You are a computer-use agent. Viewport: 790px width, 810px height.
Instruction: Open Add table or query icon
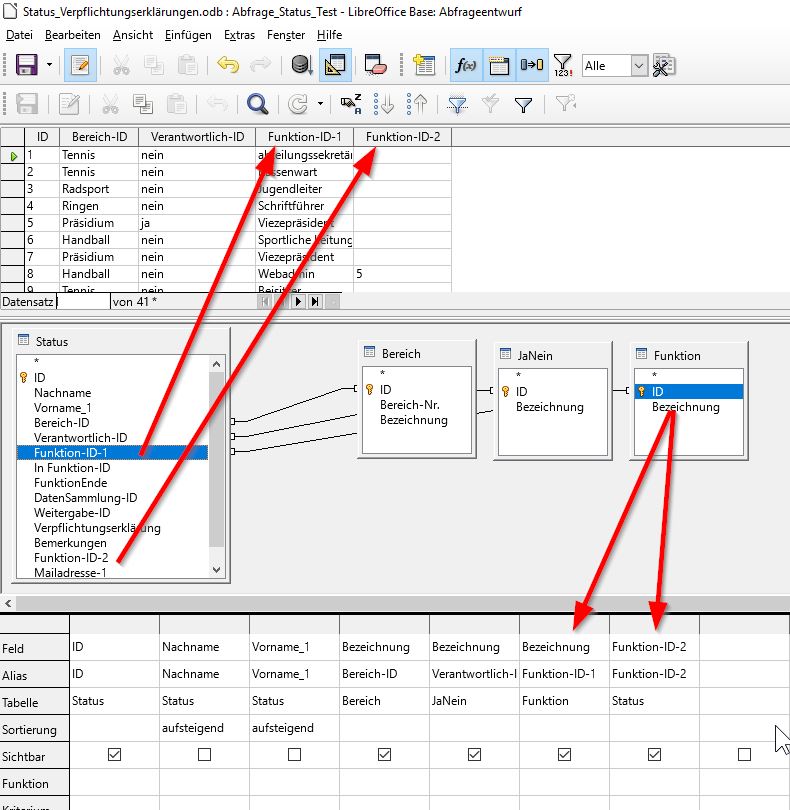coord(425,65)
